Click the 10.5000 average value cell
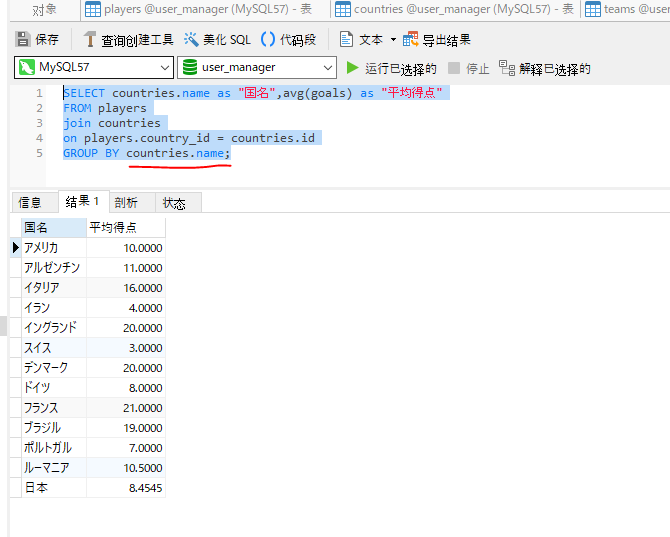This screenshot has height=537, width=670. 126,468
